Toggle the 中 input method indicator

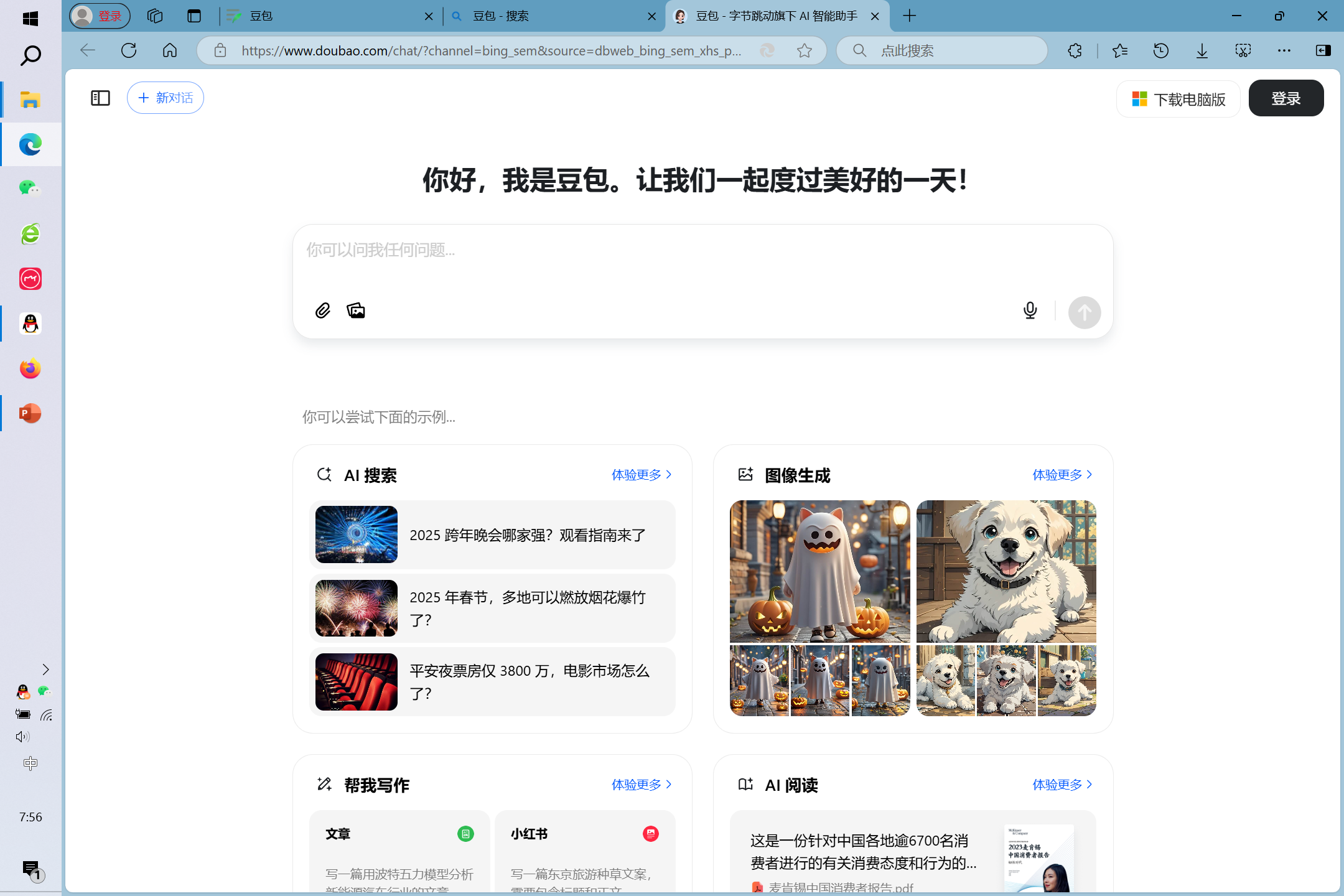(x=30, y=763)
